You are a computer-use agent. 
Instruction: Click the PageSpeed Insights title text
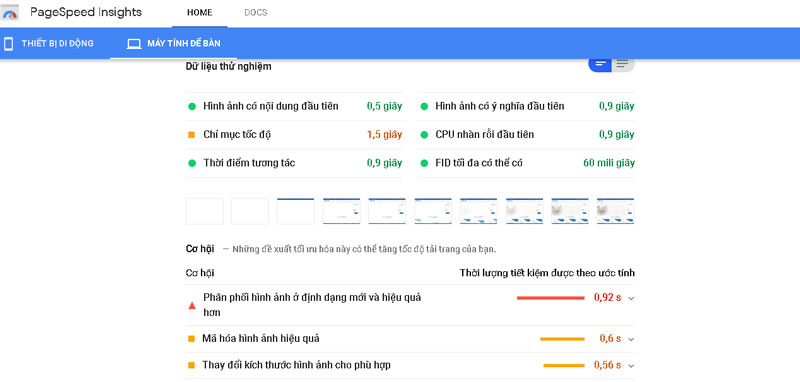(86, 12)
